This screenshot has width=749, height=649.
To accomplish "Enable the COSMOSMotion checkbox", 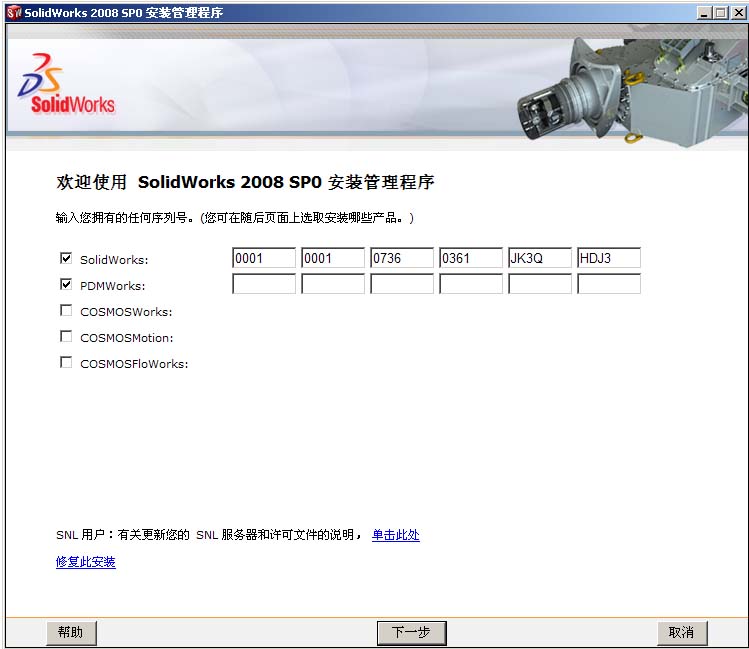I will click(x=66, y=336).
